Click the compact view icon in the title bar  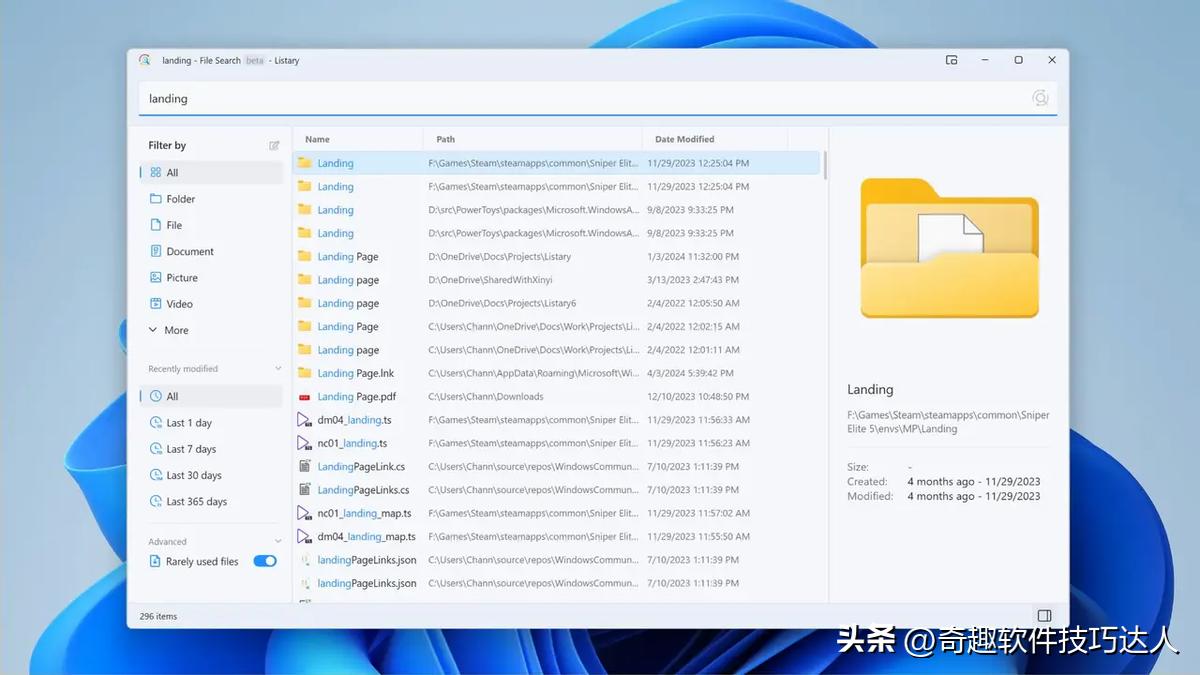click(951, 60)
